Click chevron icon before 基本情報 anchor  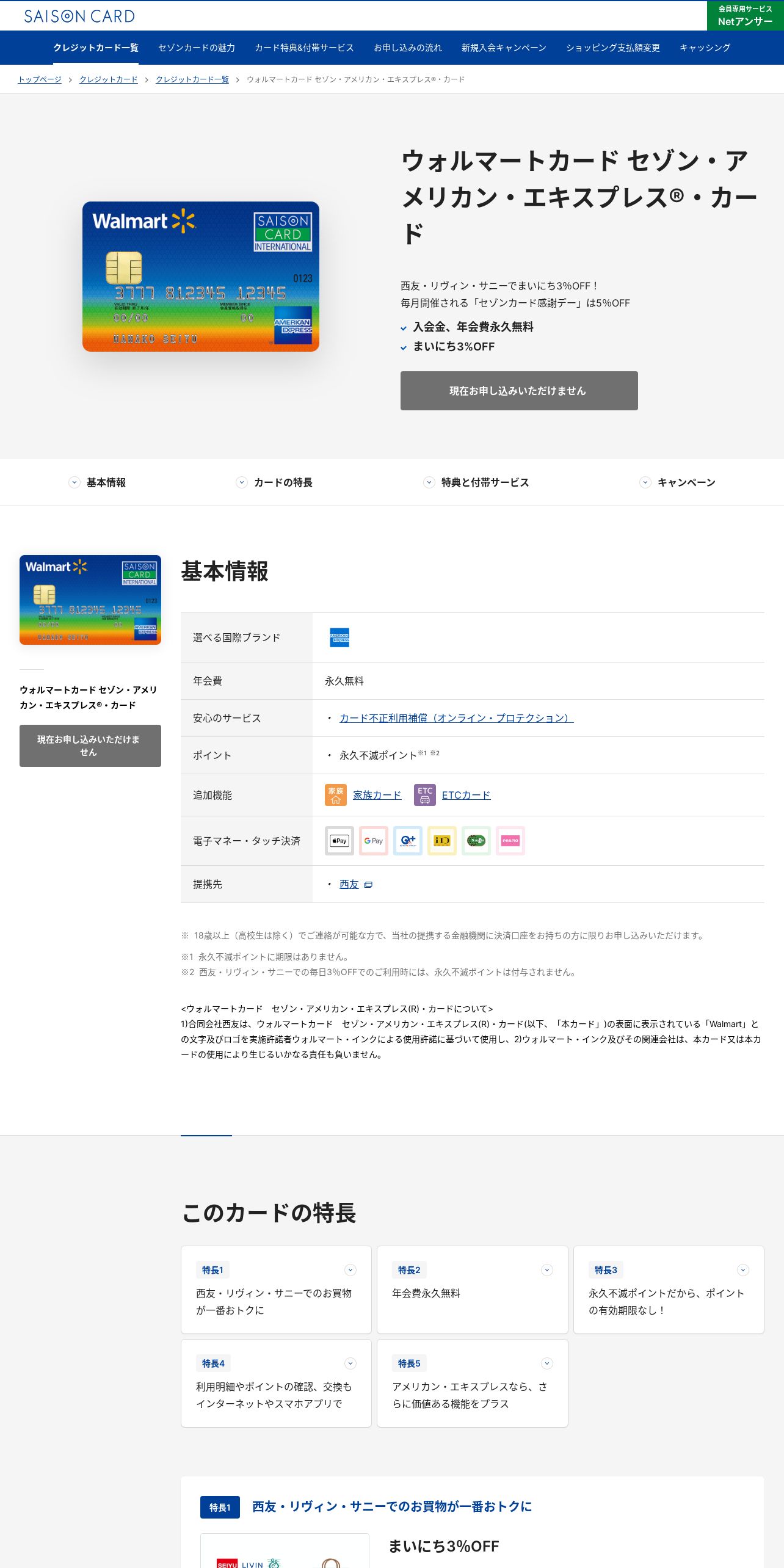click(x=74, y=482)
